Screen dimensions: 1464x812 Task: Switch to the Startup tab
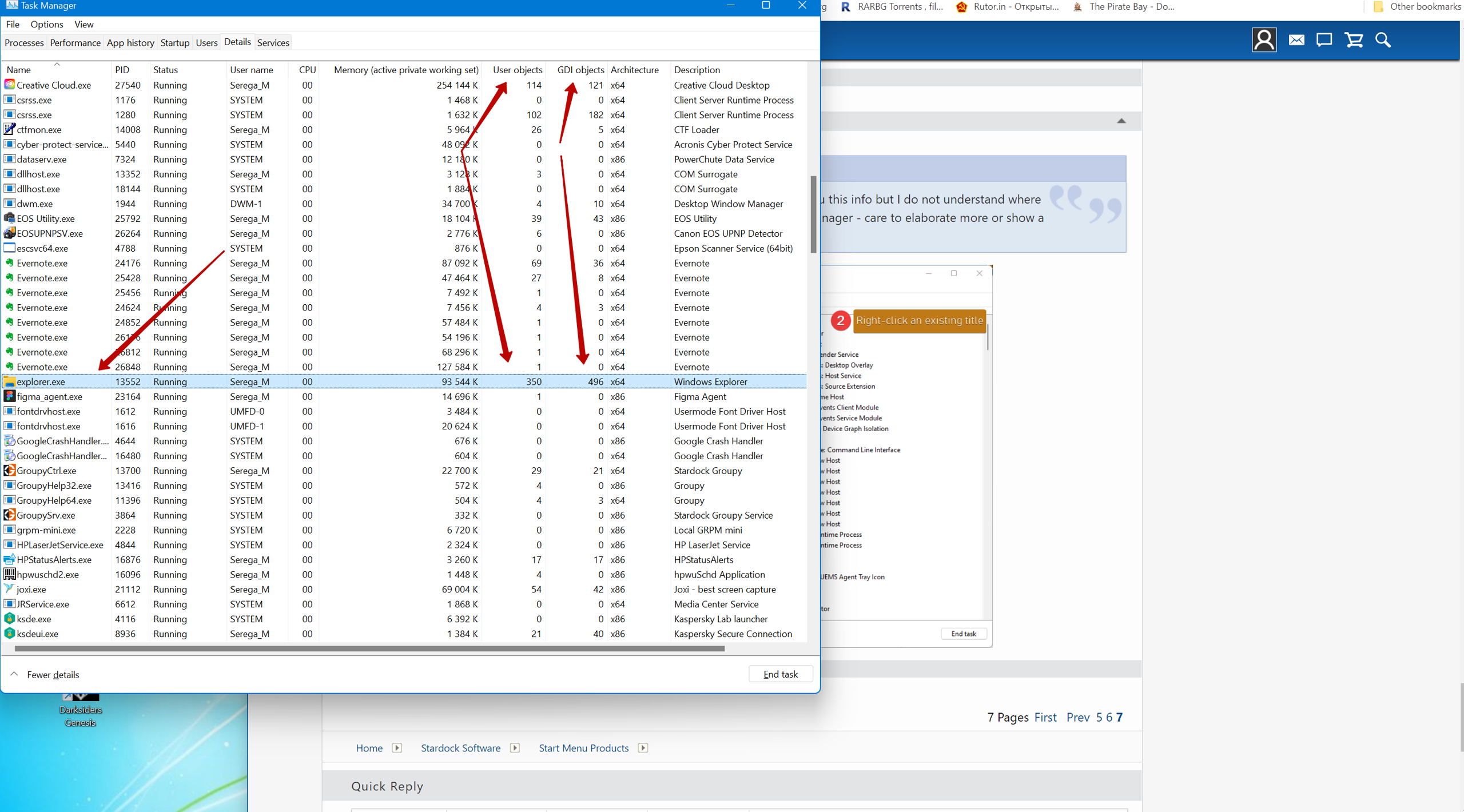(x=174, y=43)
